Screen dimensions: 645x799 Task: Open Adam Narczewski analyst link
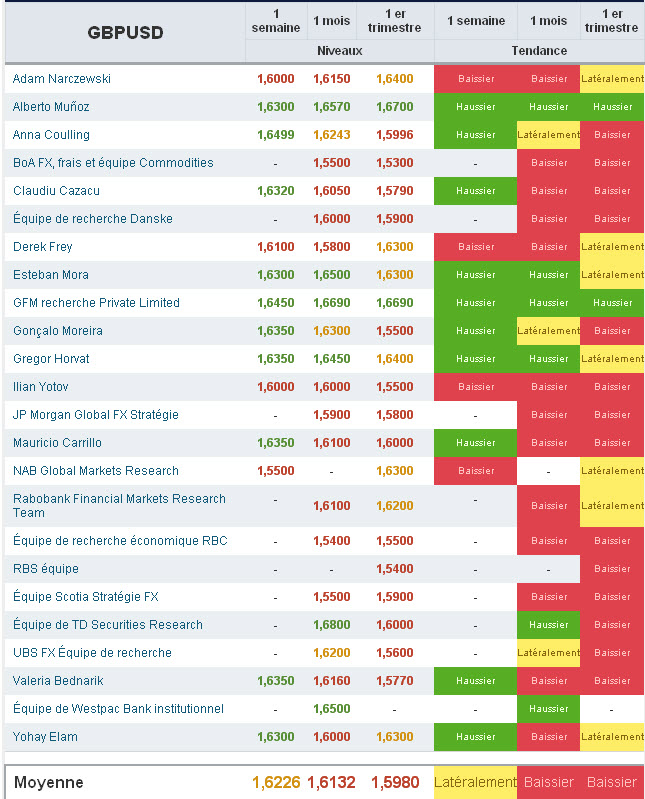[x=62, y=79]
